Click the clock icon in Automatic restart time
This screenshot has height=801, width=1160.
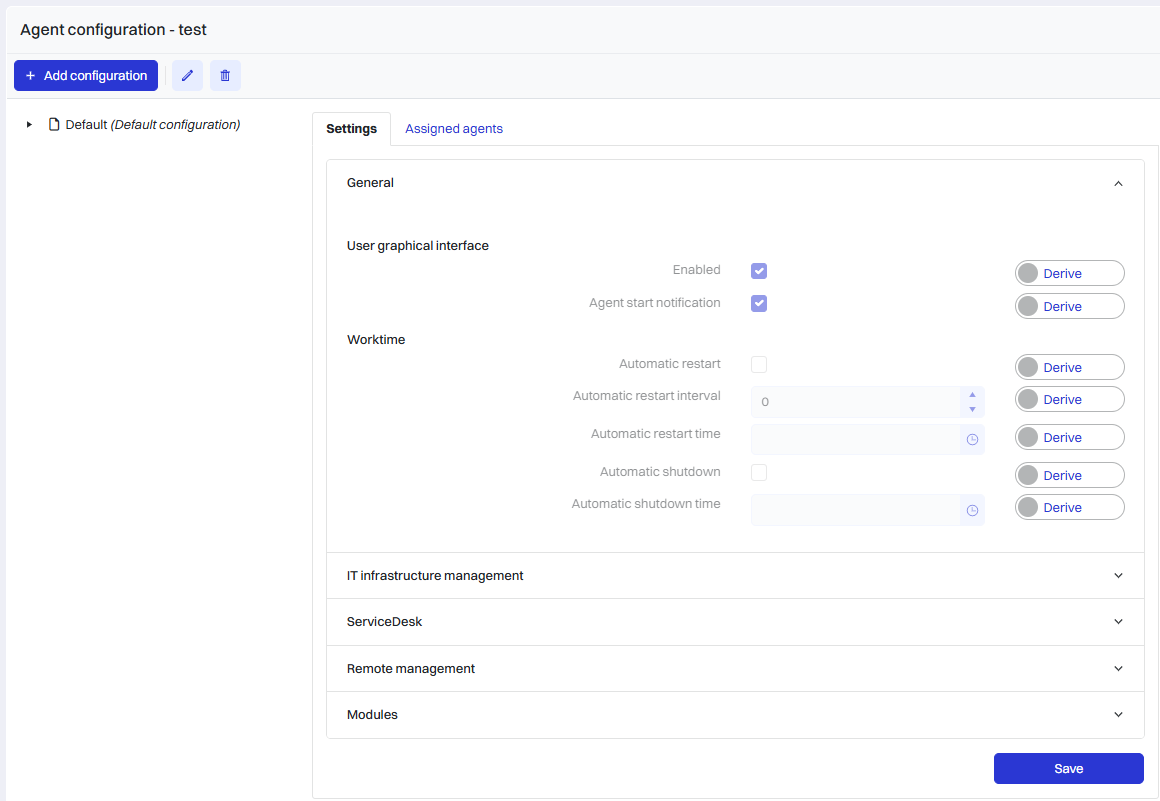pyautogui.click(x=972, y=439)
